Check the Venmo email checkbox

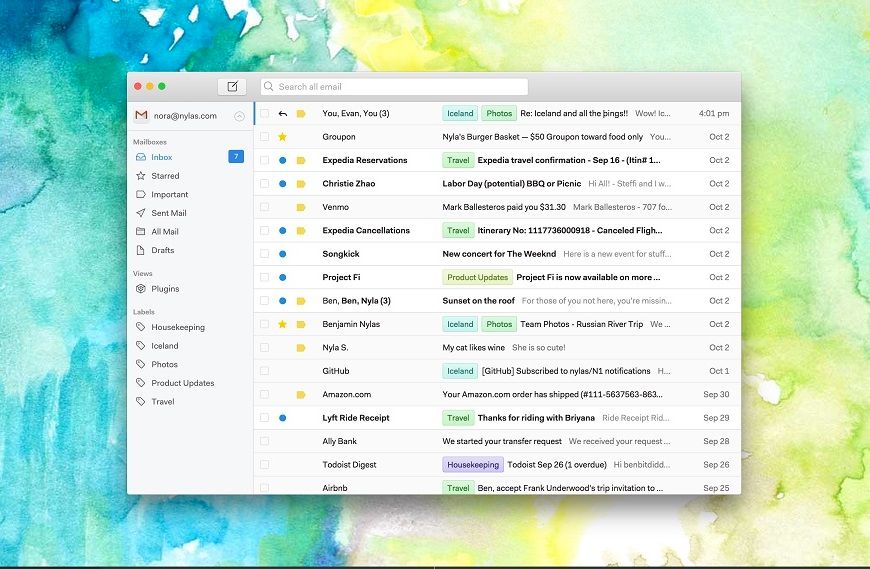click(x=265, y=207)
